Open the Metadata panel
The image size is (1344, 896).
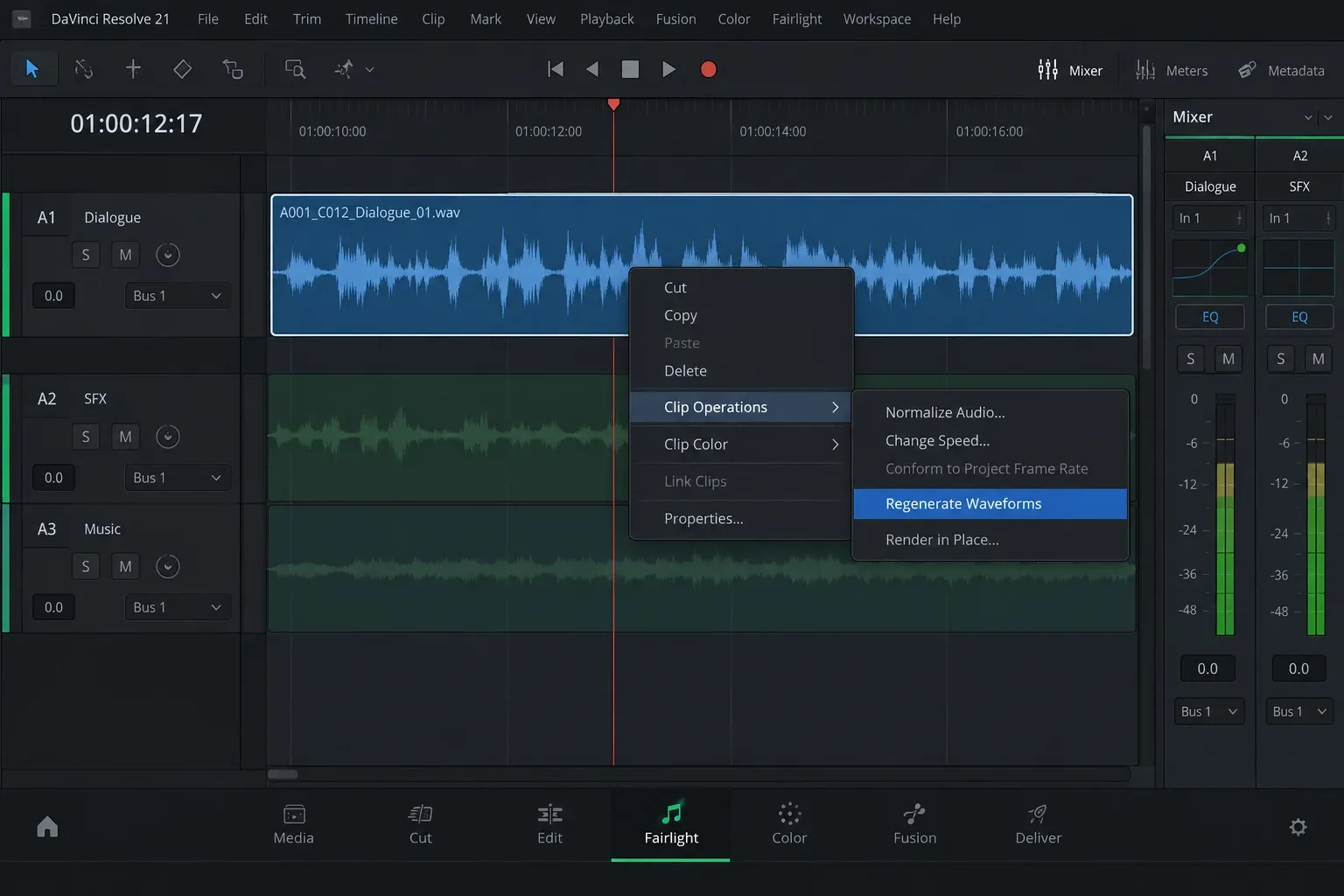coord(1281,70)
